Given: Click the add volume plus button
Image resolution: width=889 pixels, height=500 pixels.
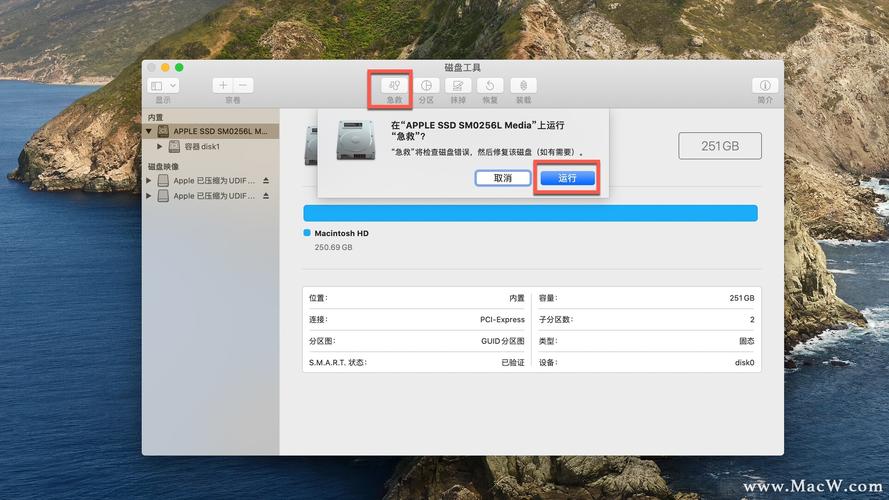Looking at the screenshot, I should click(223, 86).
